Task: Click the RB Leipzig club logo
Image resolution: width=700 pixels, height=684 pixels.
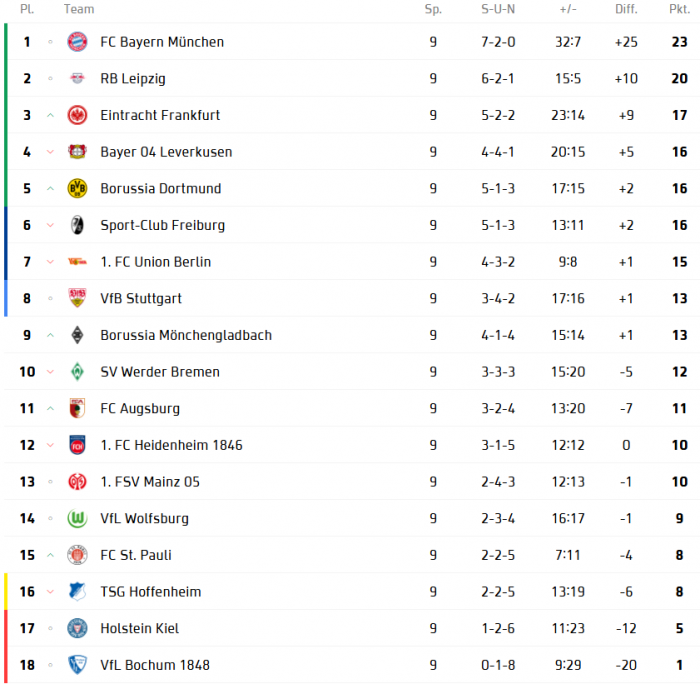Action: click(77, 79)
